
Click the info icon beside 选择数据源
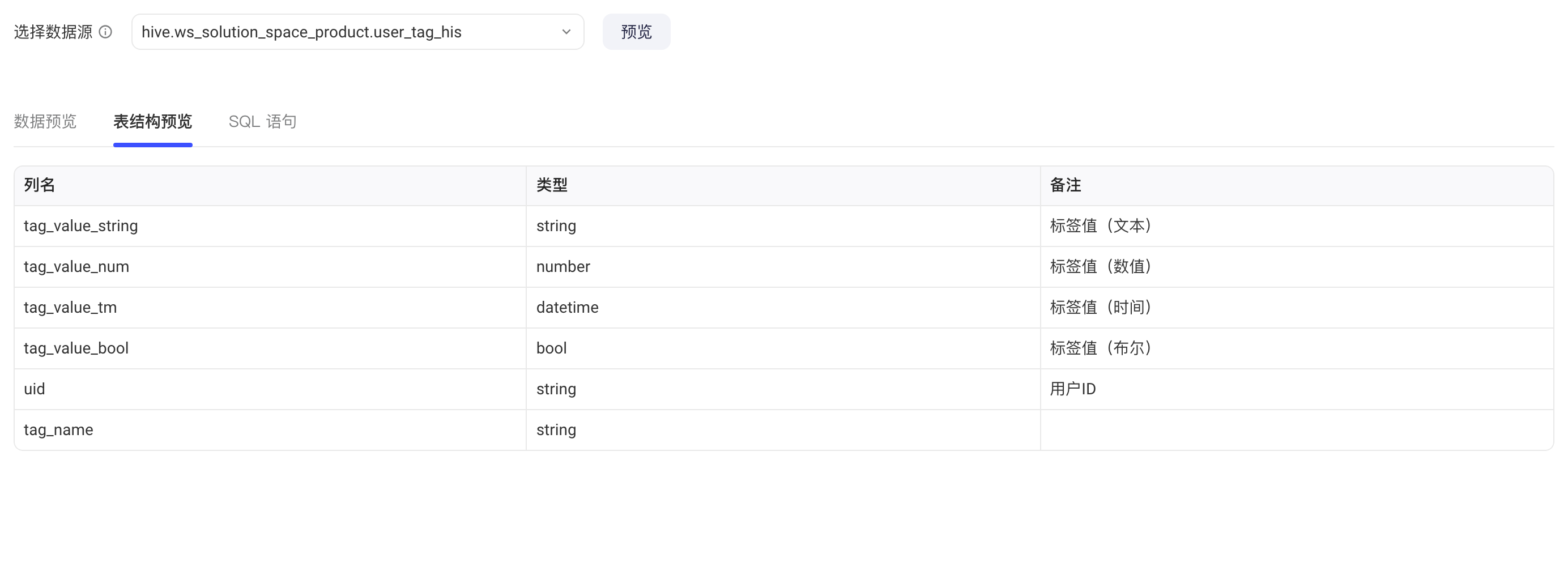pyautogui.click(x=105, y=32)
